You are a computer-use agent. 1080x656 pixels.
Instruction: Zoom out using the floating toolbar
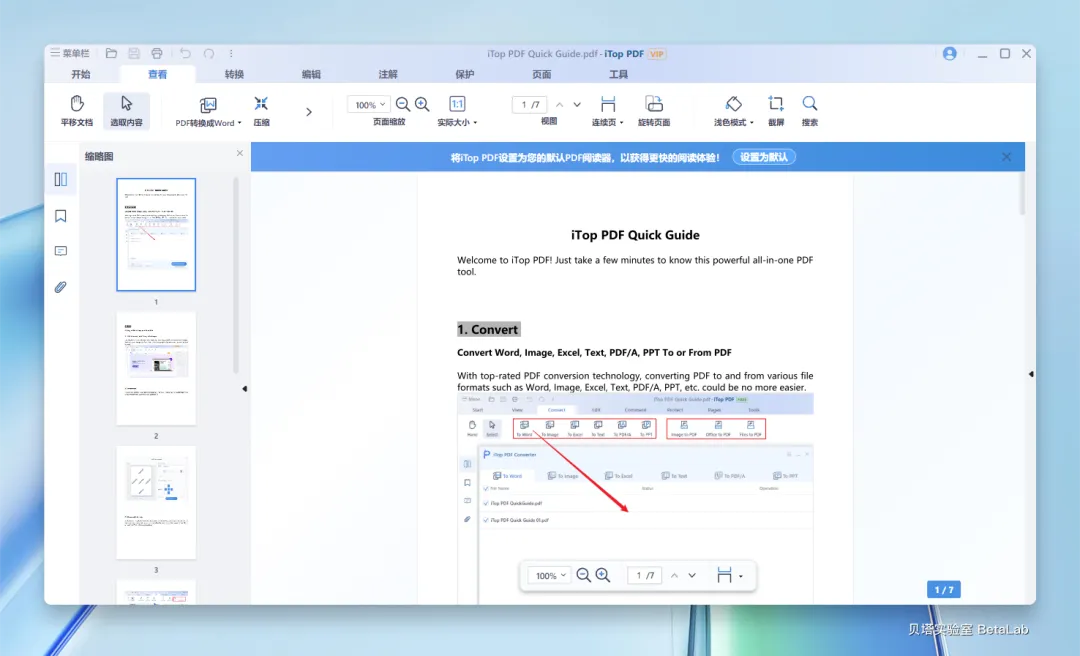click(x=583, y=575)
